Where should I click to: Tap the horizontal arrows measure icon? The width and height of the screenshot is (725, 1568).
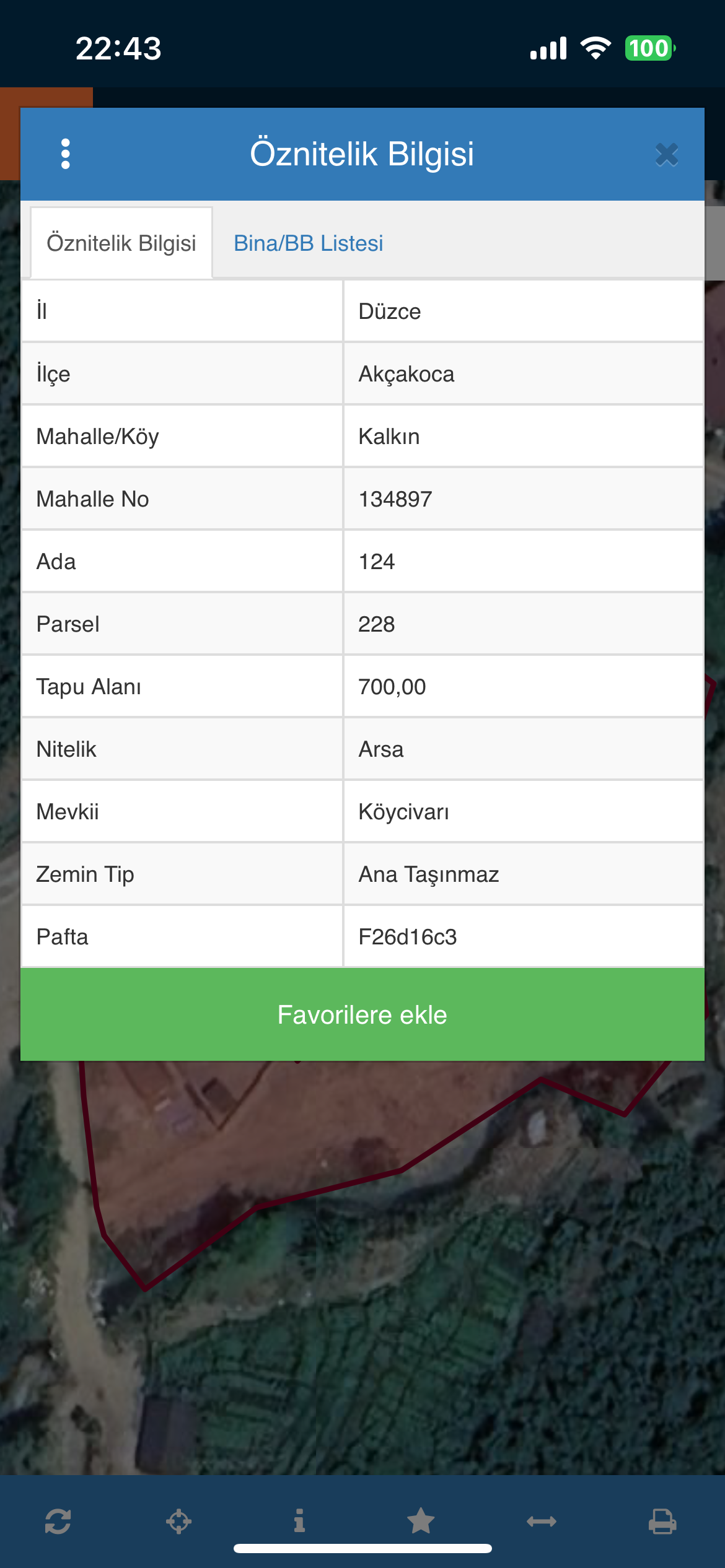point(542,1521)
